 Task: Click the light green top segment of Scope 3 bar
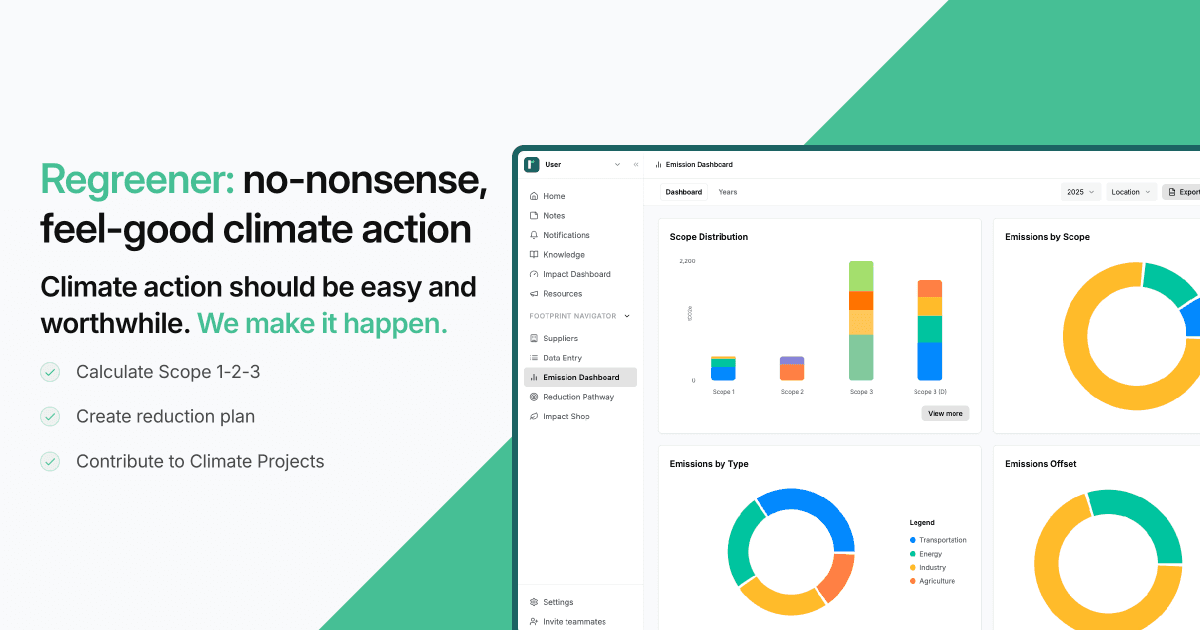[x=861, y=276]
